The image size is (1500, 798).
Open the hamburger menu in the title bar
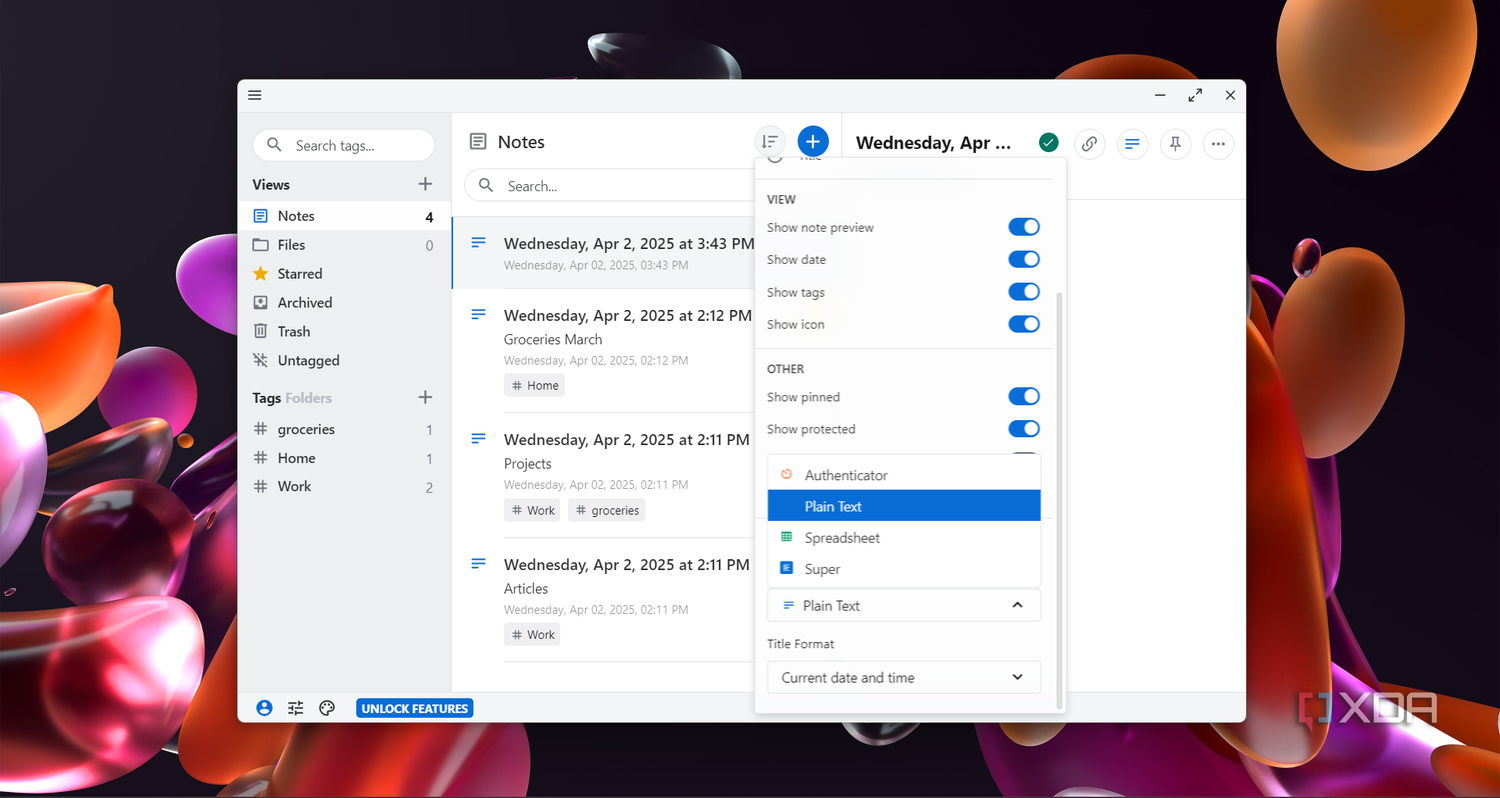[255, 95]
